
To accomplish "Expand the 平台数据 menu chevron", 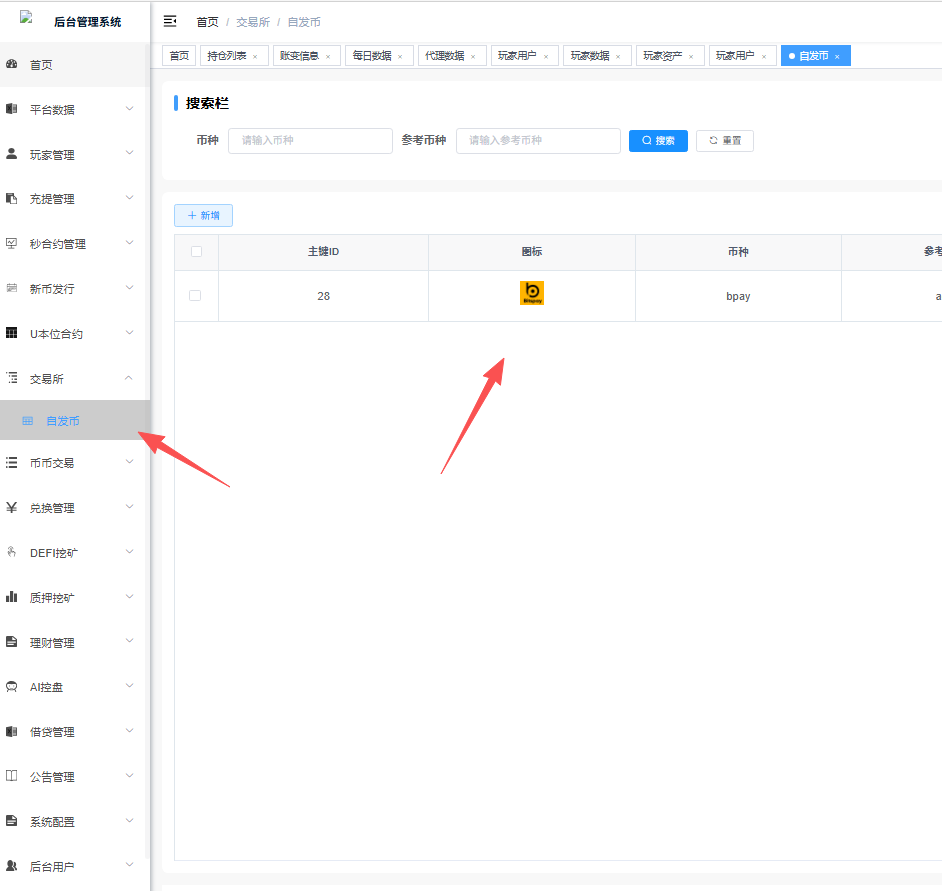I will [x=129, y=109].
